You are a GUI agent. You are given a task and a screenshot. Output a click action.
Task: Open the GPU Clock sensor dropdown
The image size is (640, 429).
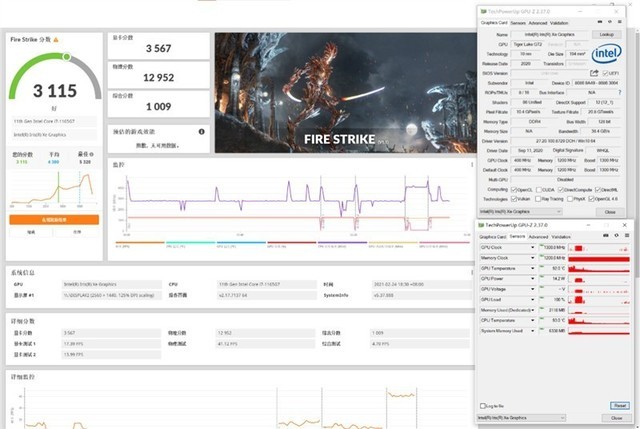(x=532, y=247)
